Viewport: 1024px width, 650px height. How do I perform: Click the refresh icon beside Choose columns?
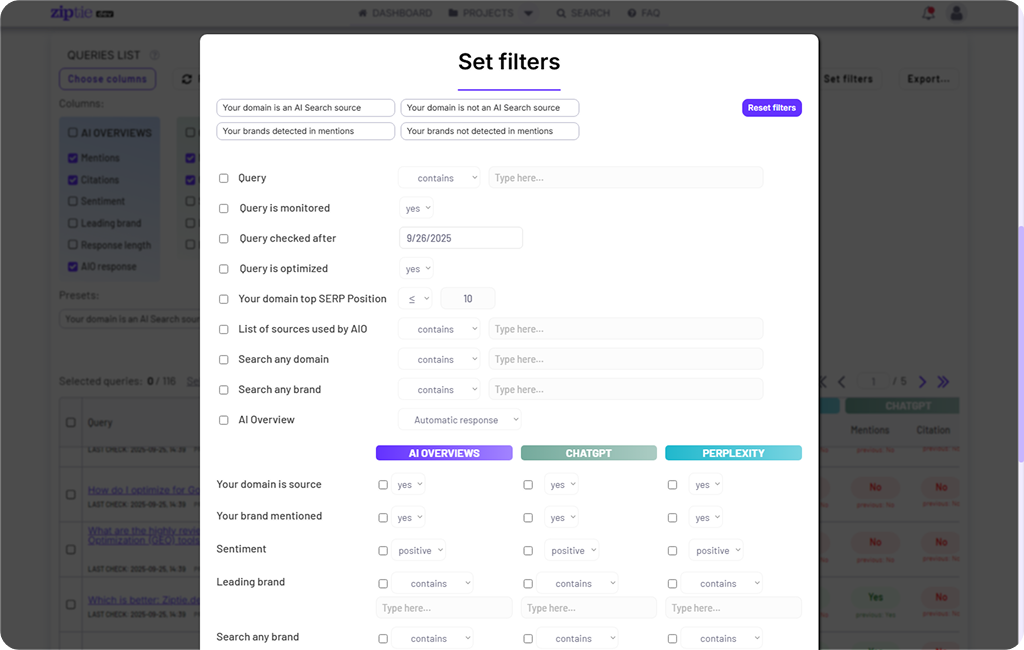187,79
